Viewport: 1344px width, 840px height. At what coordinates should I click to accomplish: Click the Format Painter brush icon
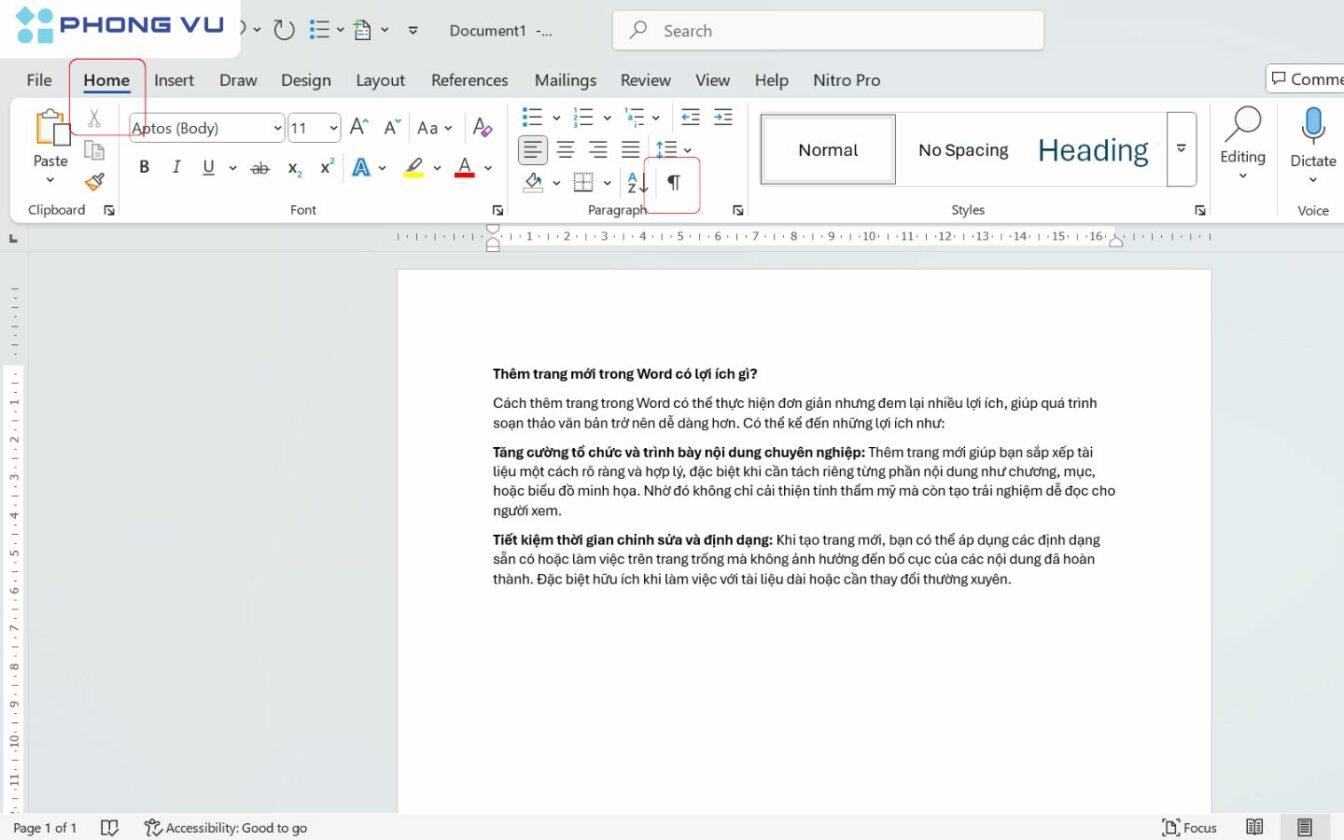pyautogui.click(x=94, y=182)
